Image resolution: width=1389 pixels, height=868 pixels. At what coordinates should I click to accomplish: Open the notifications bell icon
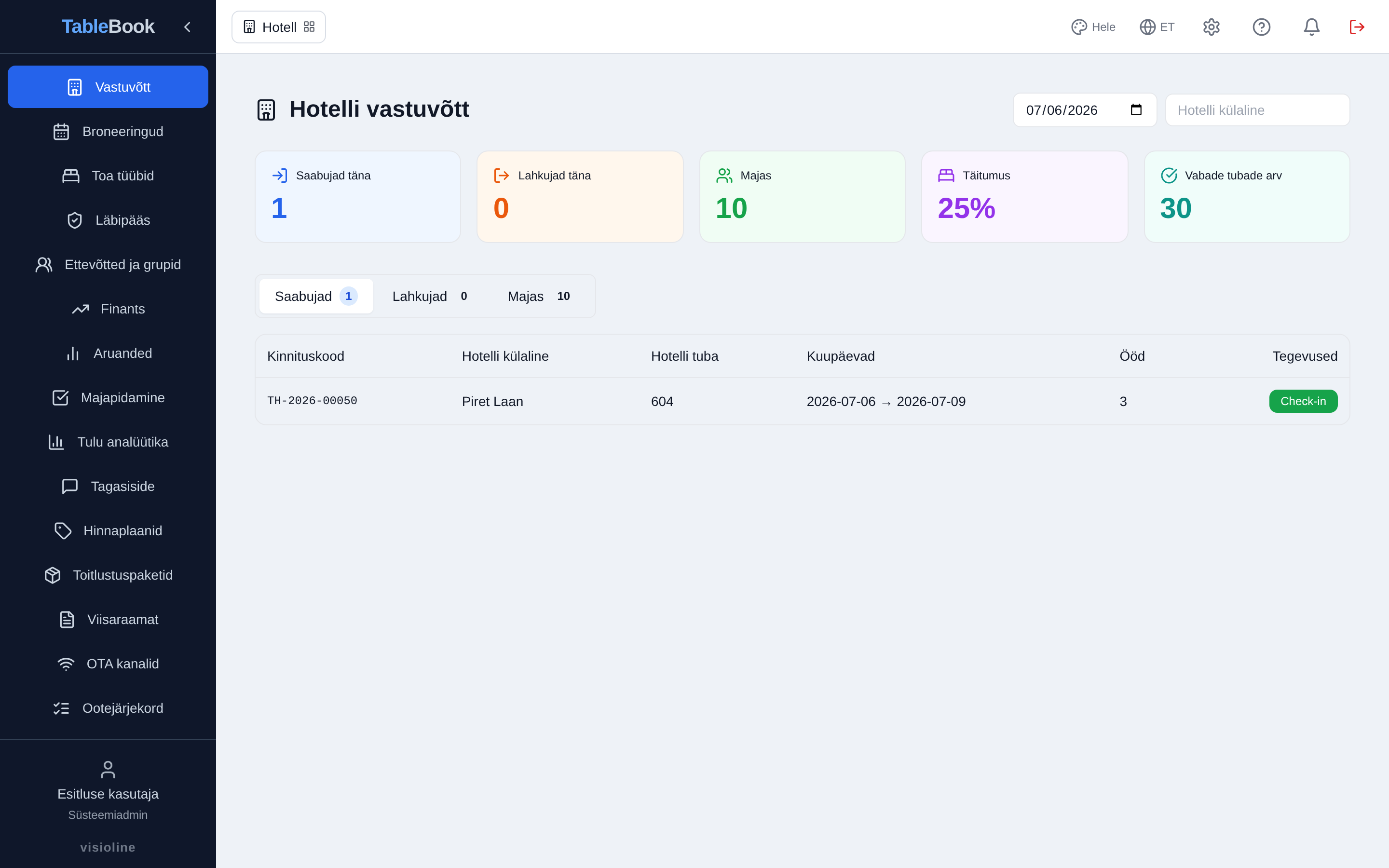[1311, 27]
